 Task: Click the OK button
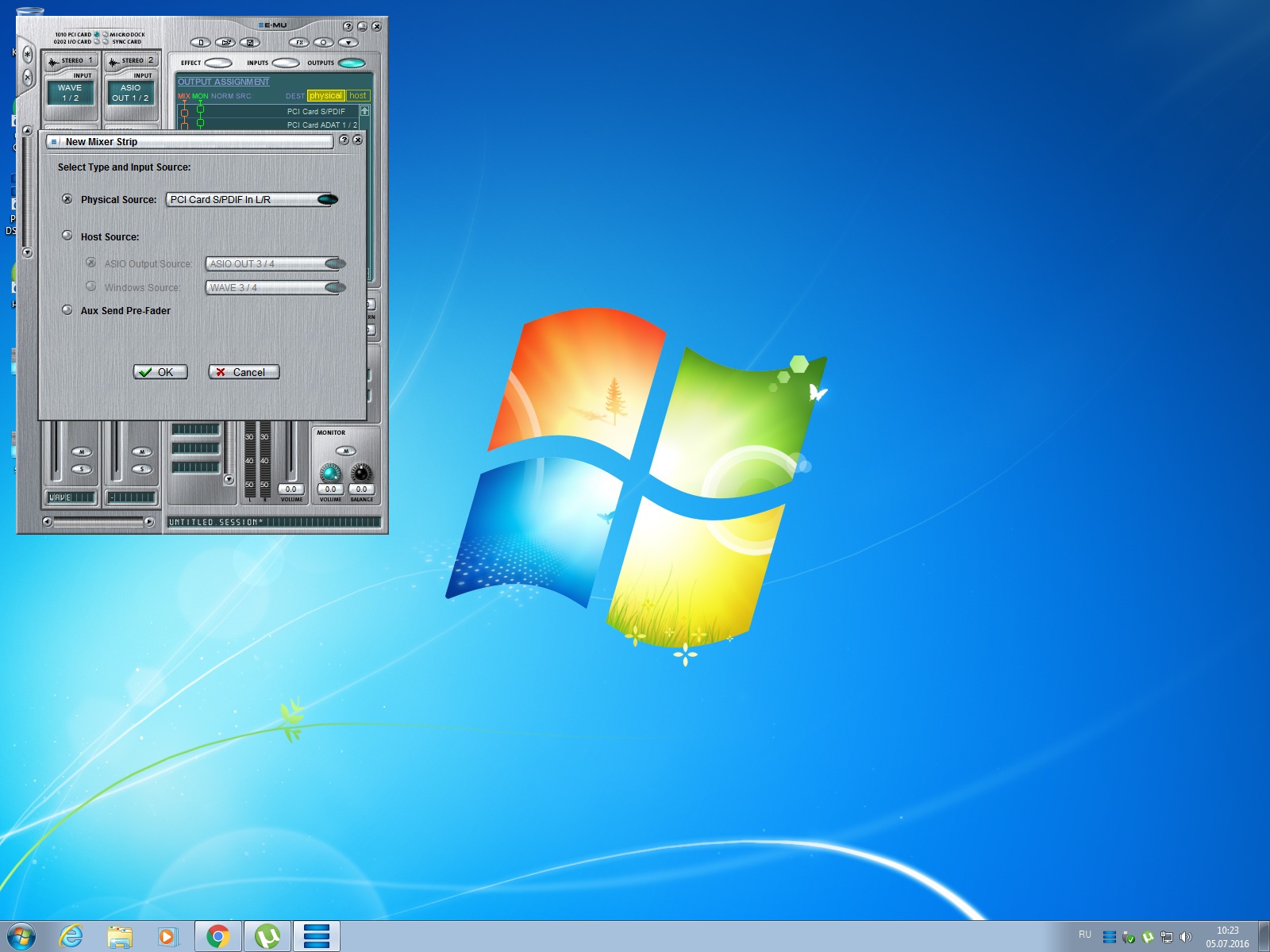coord(160,372)
